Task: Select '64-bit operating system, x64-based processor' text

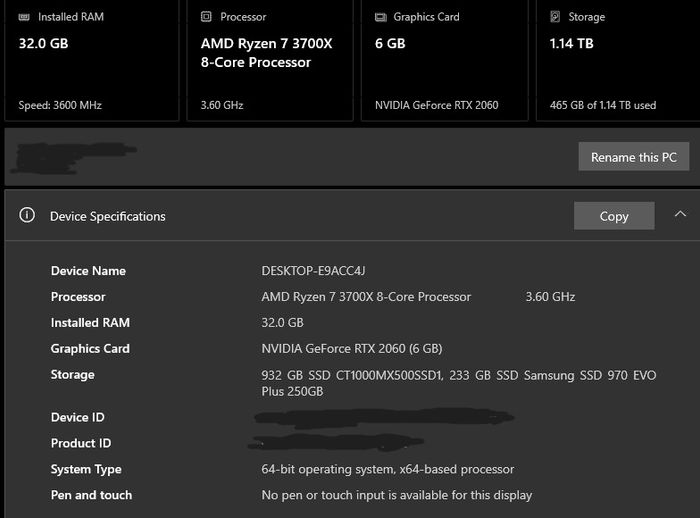Action: (x=388, y=469)
